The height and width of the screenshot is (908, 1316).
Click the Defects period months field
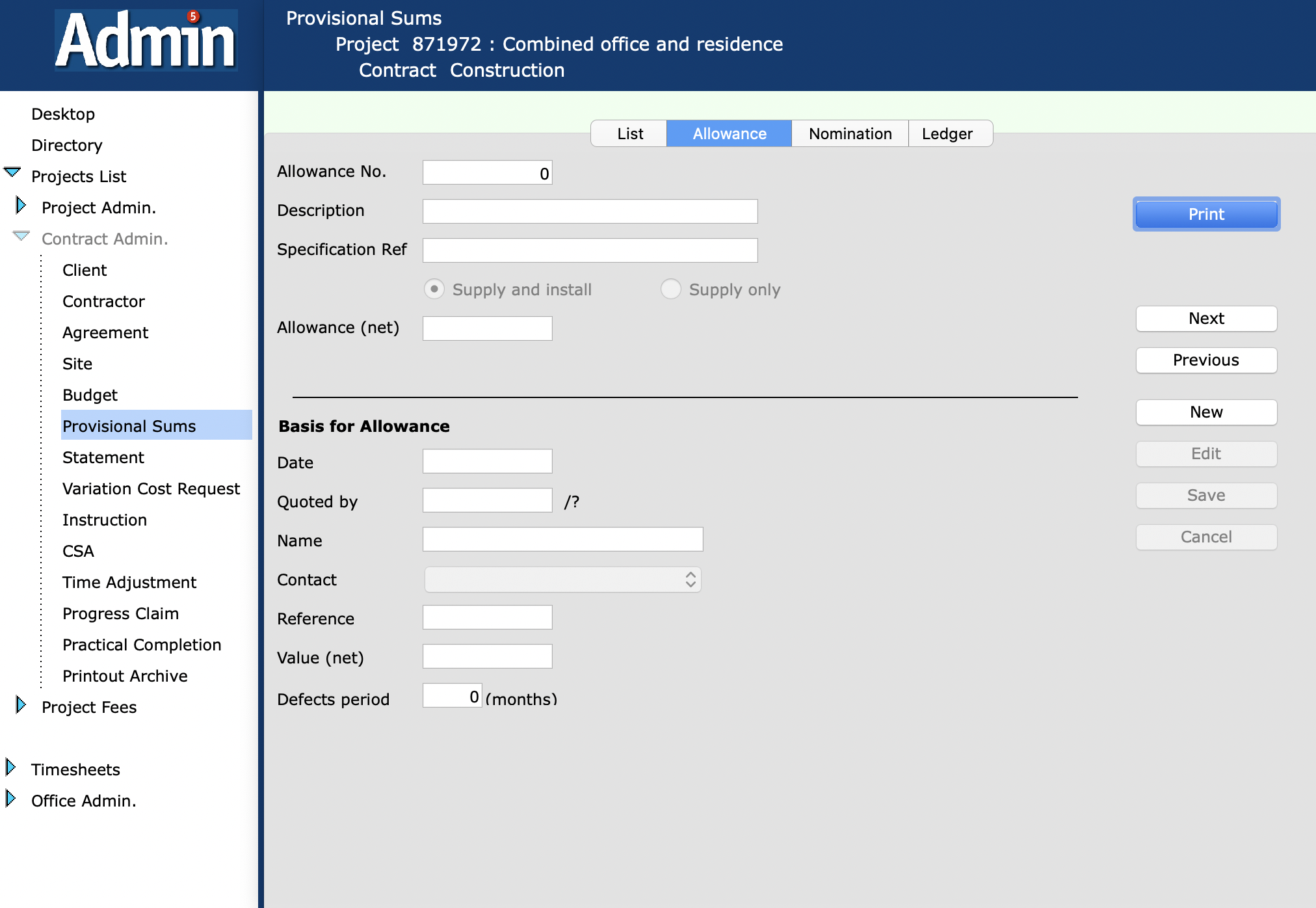tap(451, 696)
